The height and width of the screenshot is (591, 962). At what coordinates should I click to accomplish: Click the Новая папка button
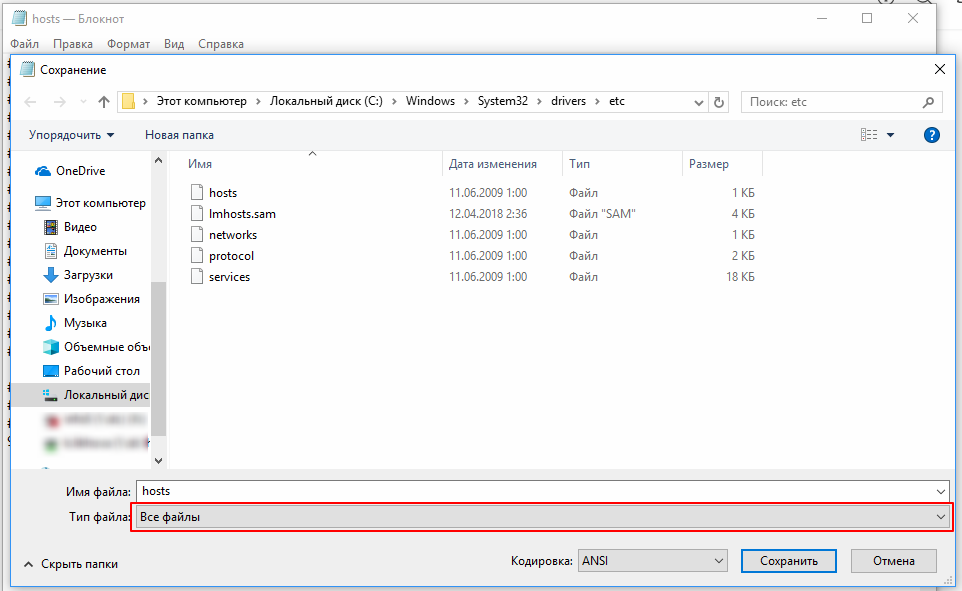[179, 135]
